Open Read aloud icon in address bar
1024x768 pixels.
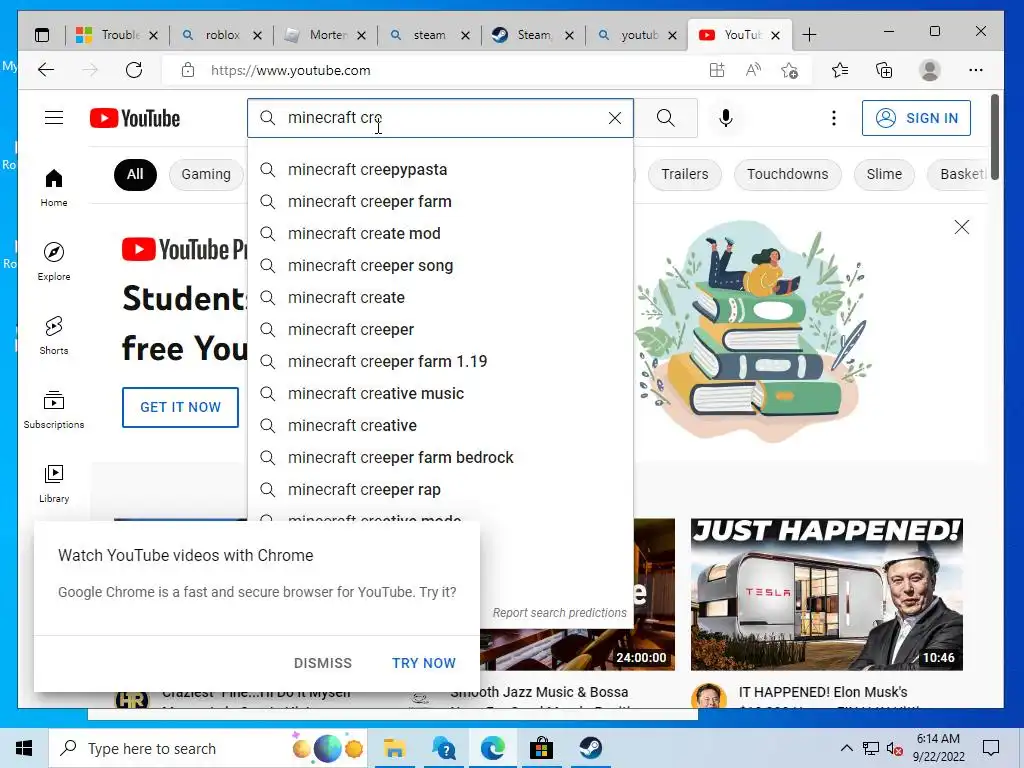753,70
